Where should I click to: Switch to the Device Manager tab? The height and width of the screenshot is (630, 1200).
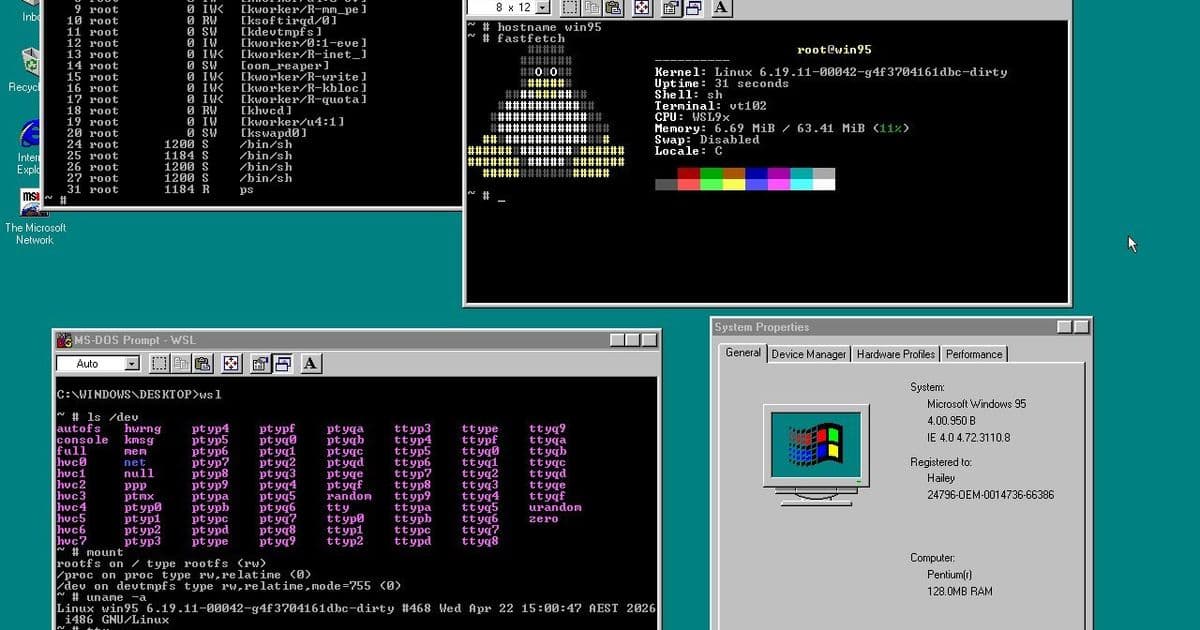[808, 354]
